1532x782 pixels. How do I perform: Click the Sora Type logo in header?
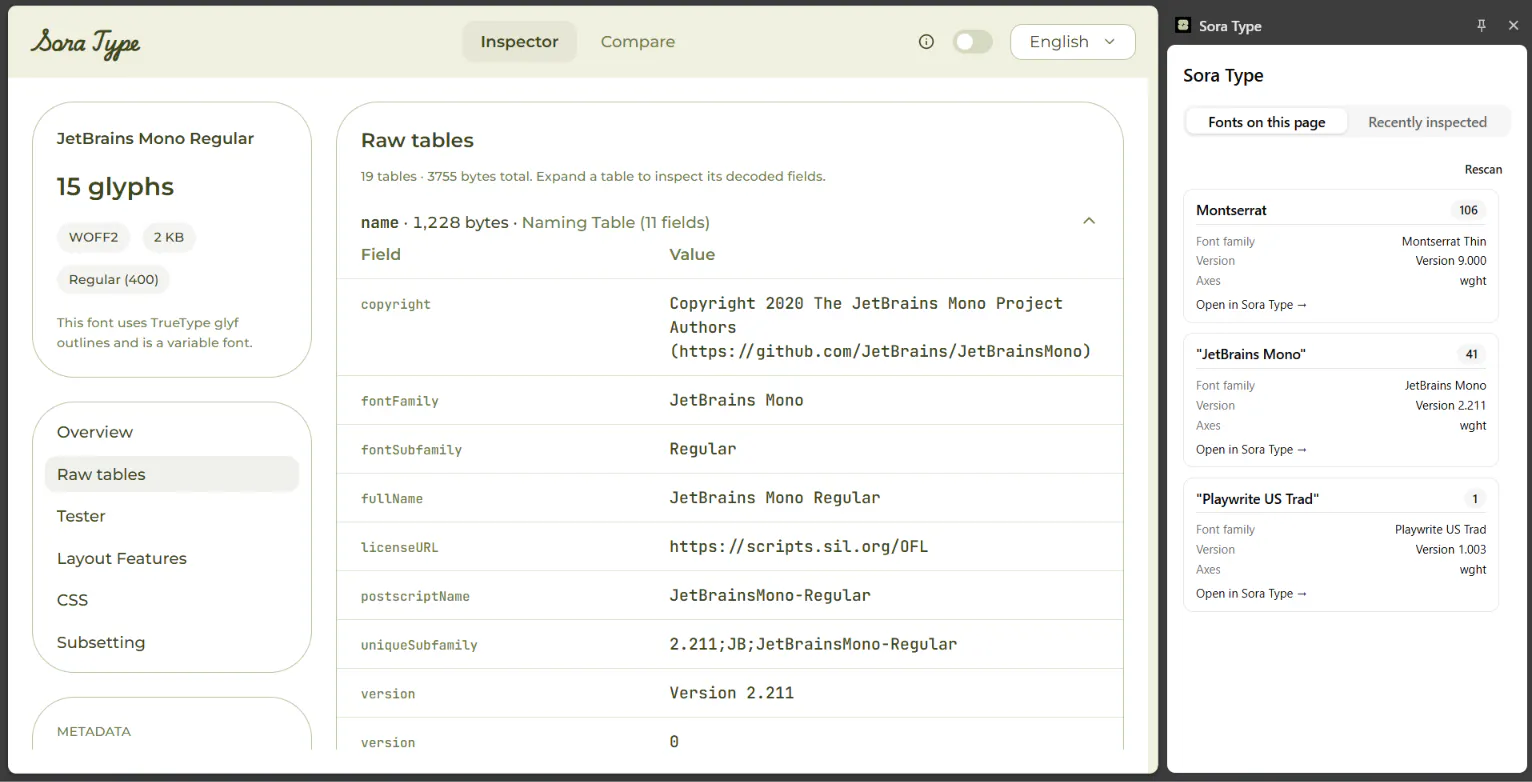pos(86,43)
